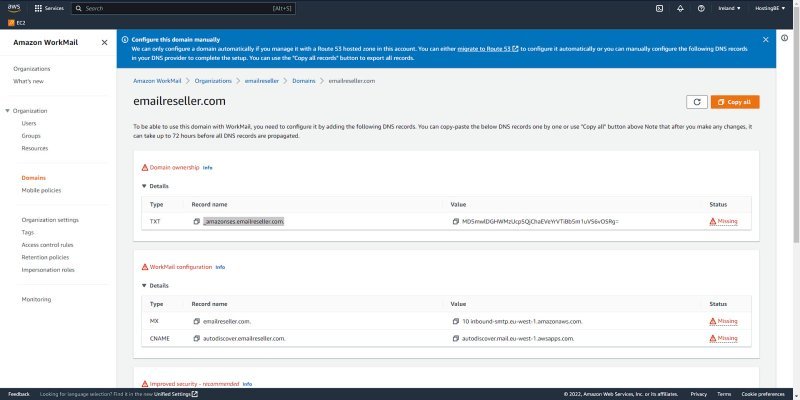Copy the TXT record value

click(x=456, y=222)
